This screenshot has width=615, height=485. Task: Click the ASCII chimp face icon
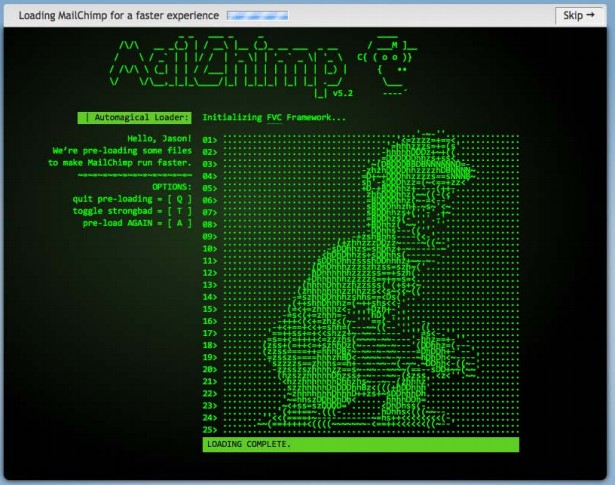386,65
